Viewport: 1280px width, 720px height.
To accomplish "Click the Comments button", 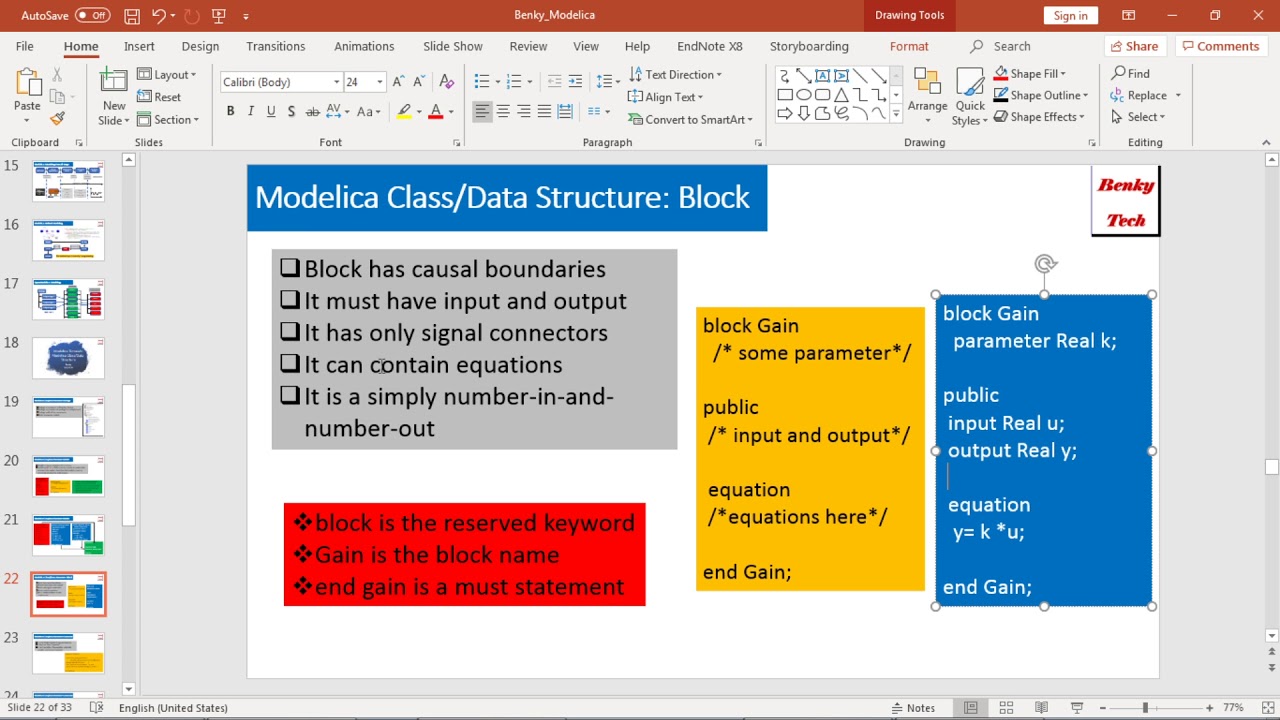I will pyautogui.click(x=1218, y=46).
